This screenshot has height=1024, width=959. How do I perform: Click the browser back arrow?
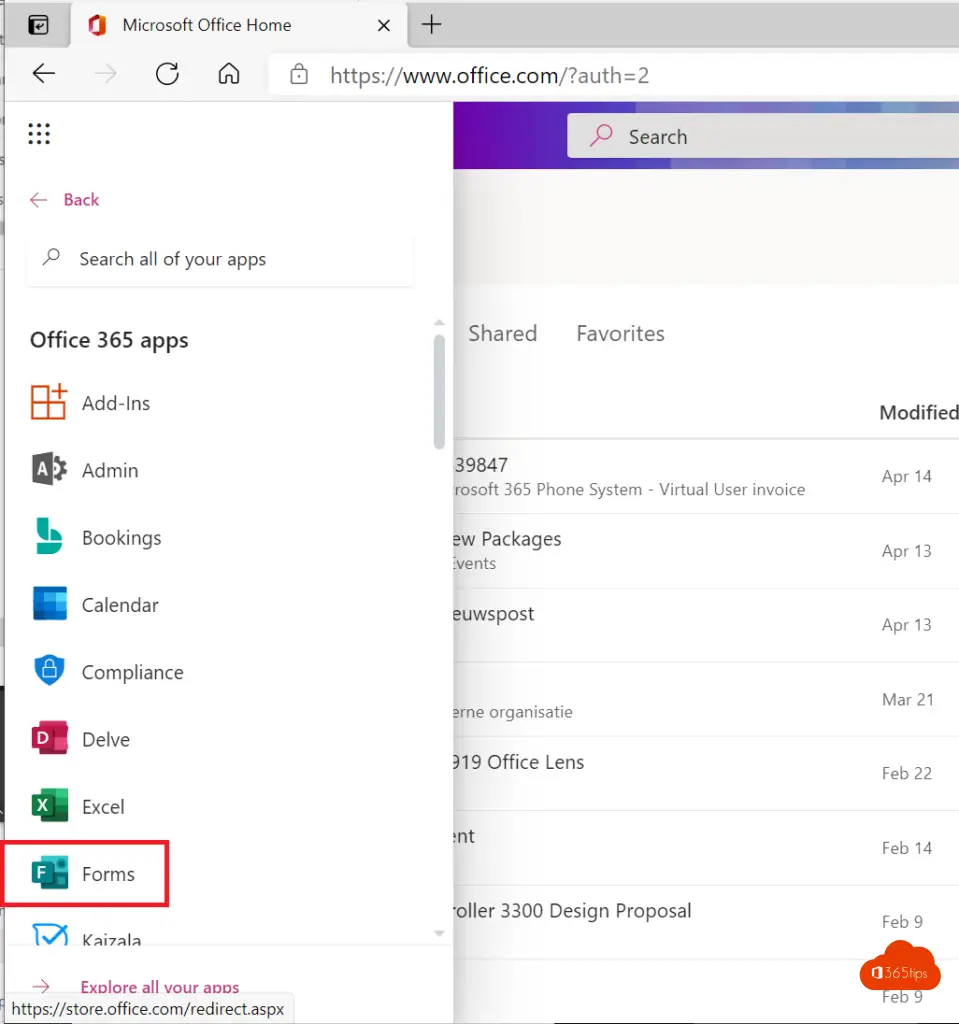44,74
